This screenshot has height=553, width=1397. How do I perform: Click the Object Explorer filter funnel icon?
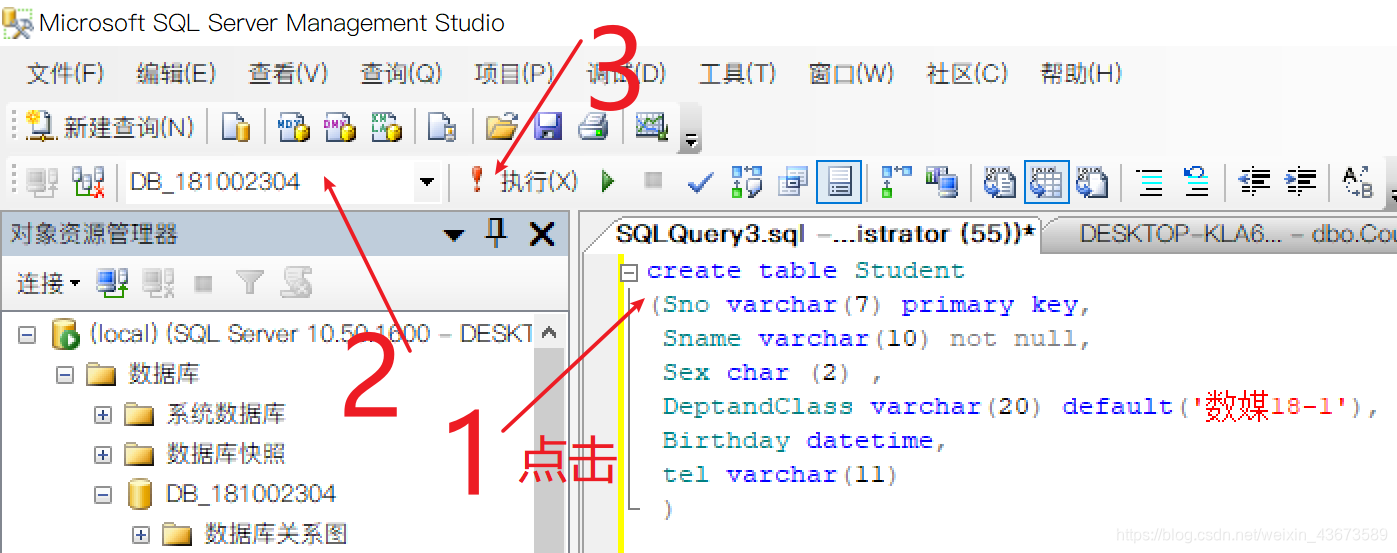pyautogui.click(x=250, y=284)
